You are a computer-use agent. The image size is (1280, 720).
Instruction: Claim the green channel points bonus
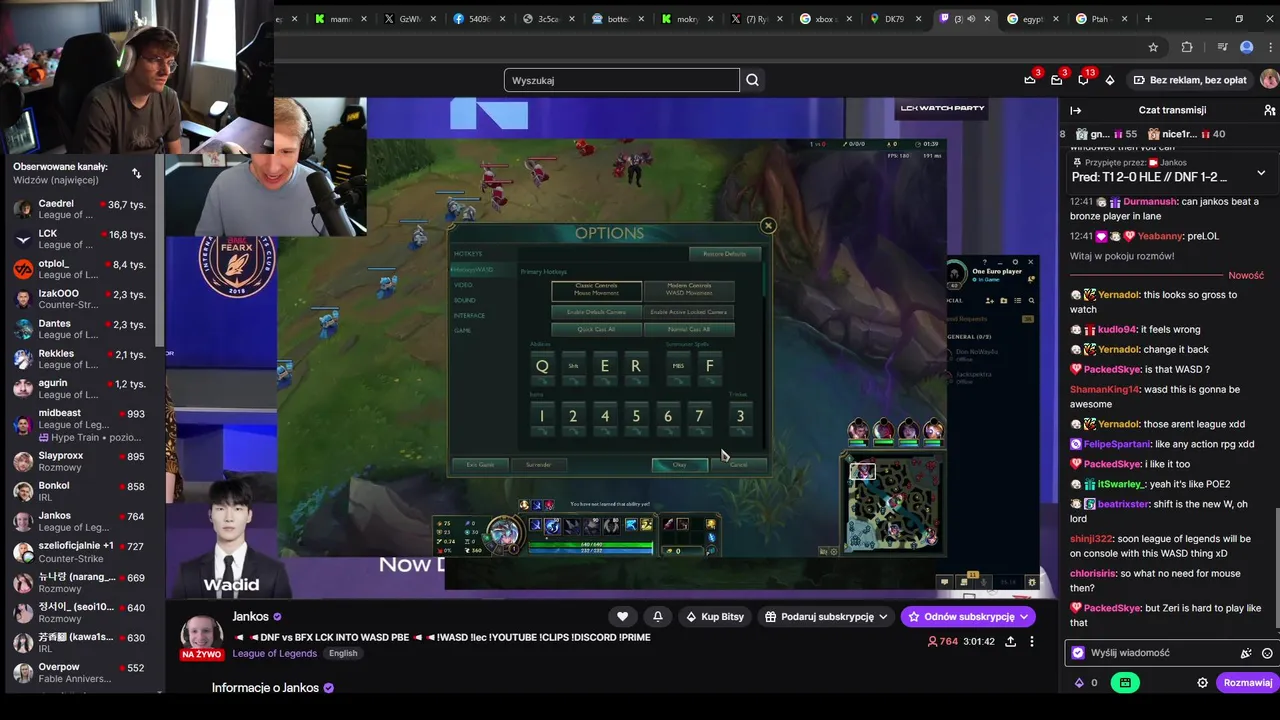(1125, 683)
